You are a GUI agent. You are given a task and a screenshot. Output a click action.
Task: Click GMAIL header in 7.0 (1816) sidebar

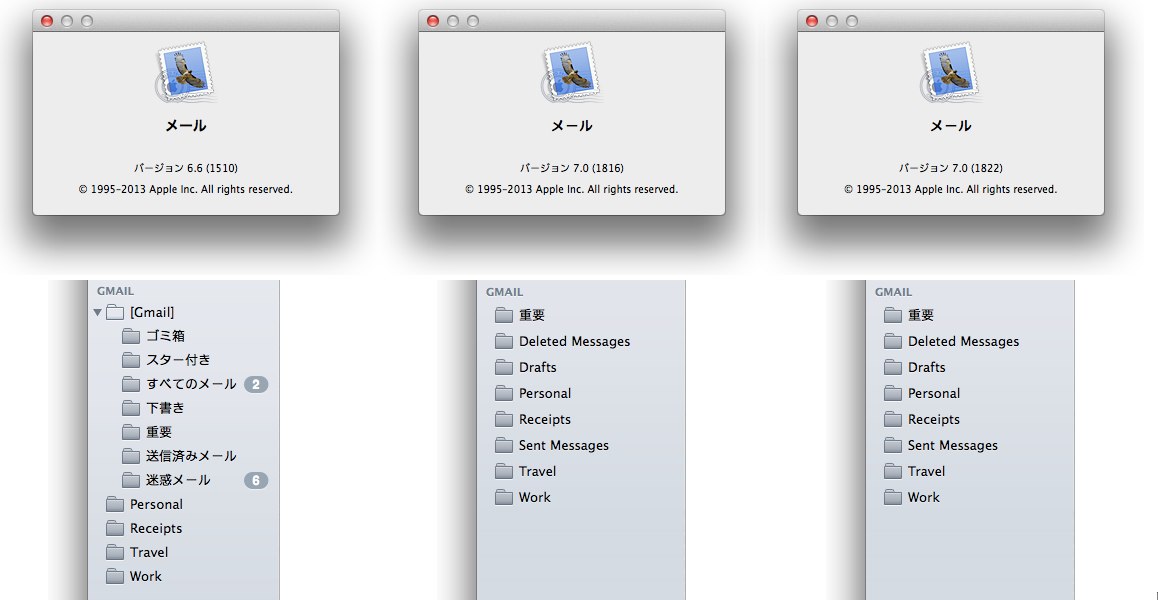pyautogui.click(x=504, y=292)
